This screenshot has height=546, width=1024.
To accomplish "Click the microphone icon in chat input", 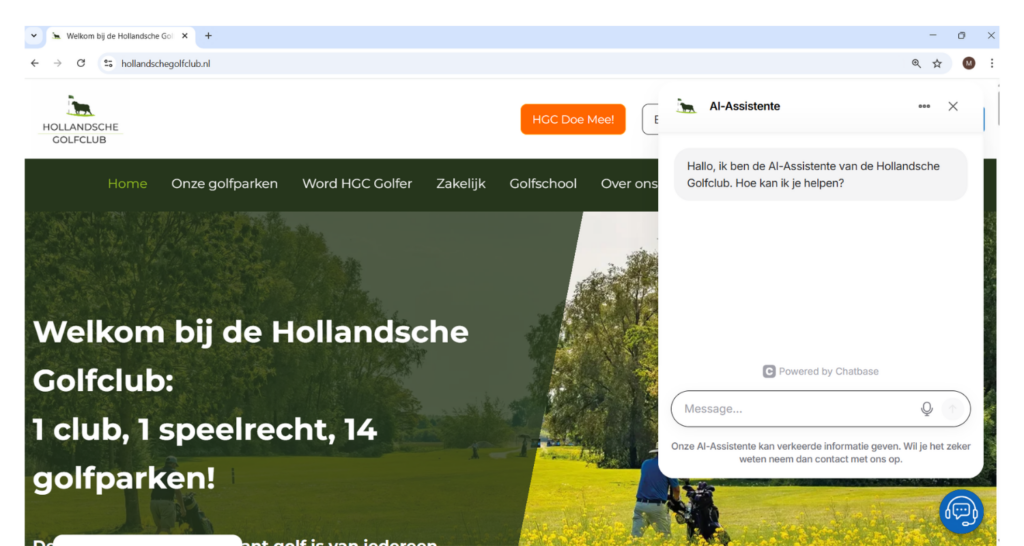I will point(926,409).
